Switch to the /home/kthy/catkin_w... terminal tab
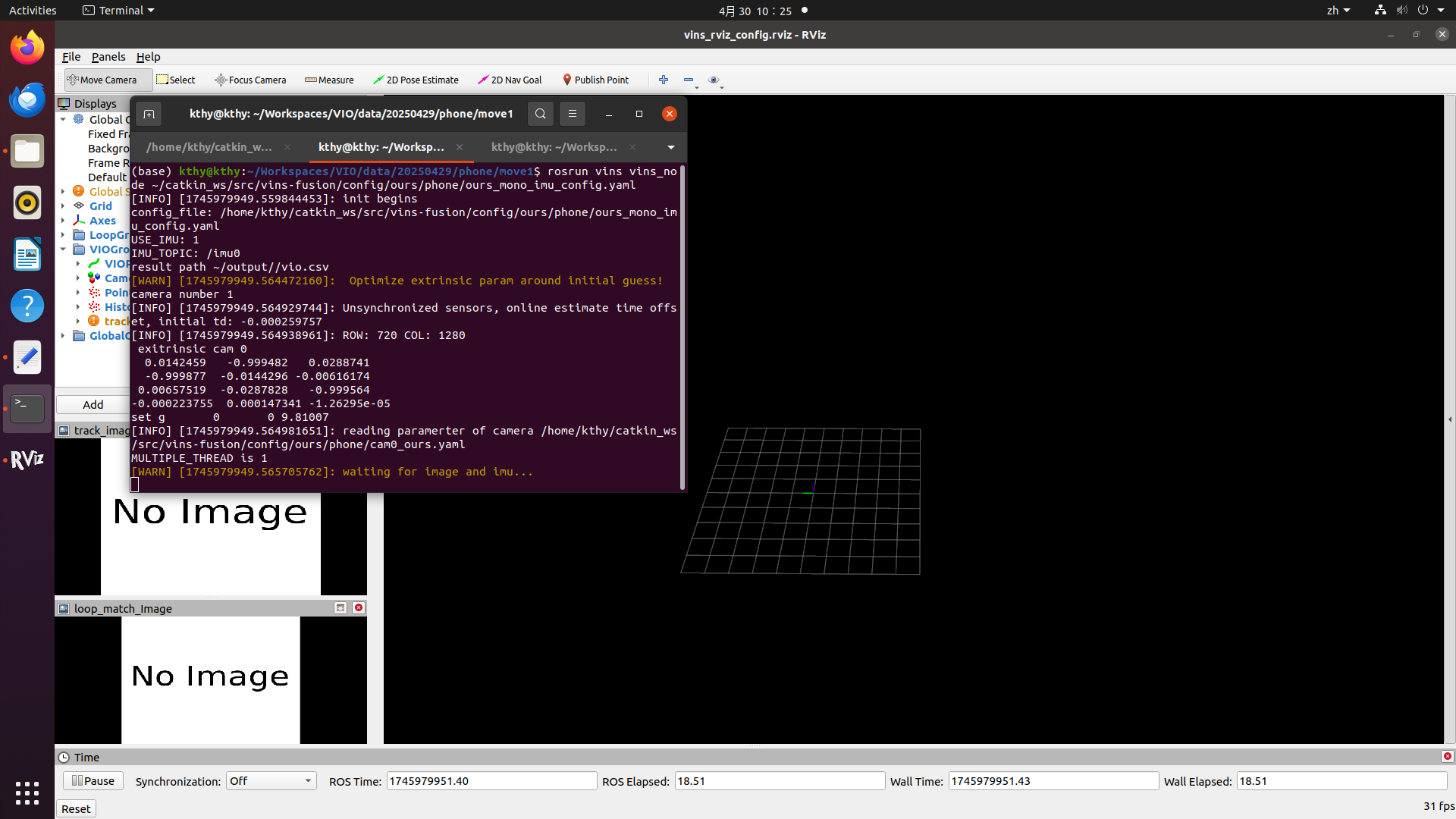The width and height of the screenshot is (1456, 819). click(209, 147)
